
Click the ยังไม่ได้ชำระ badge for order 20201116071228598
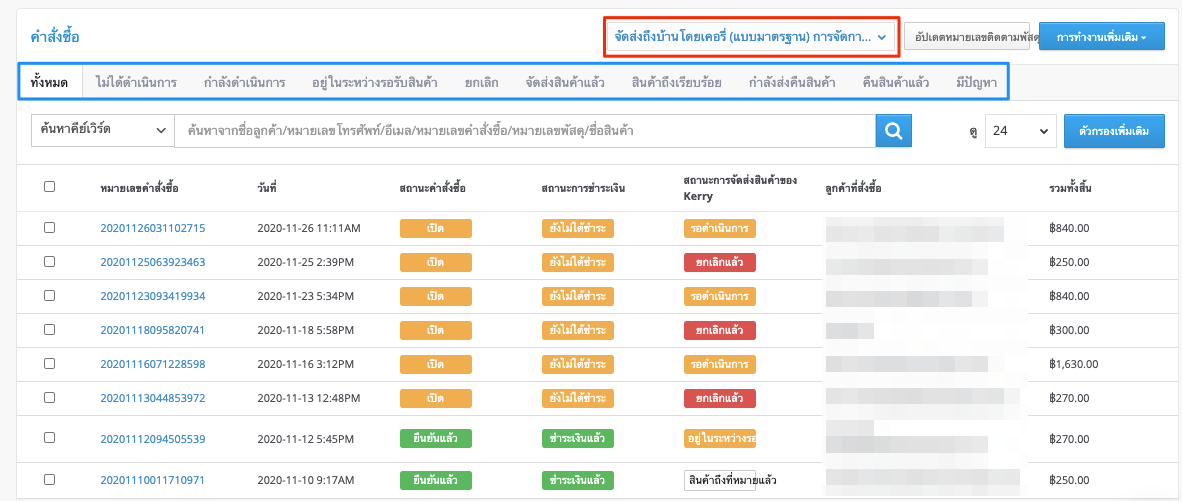[577, 364]
